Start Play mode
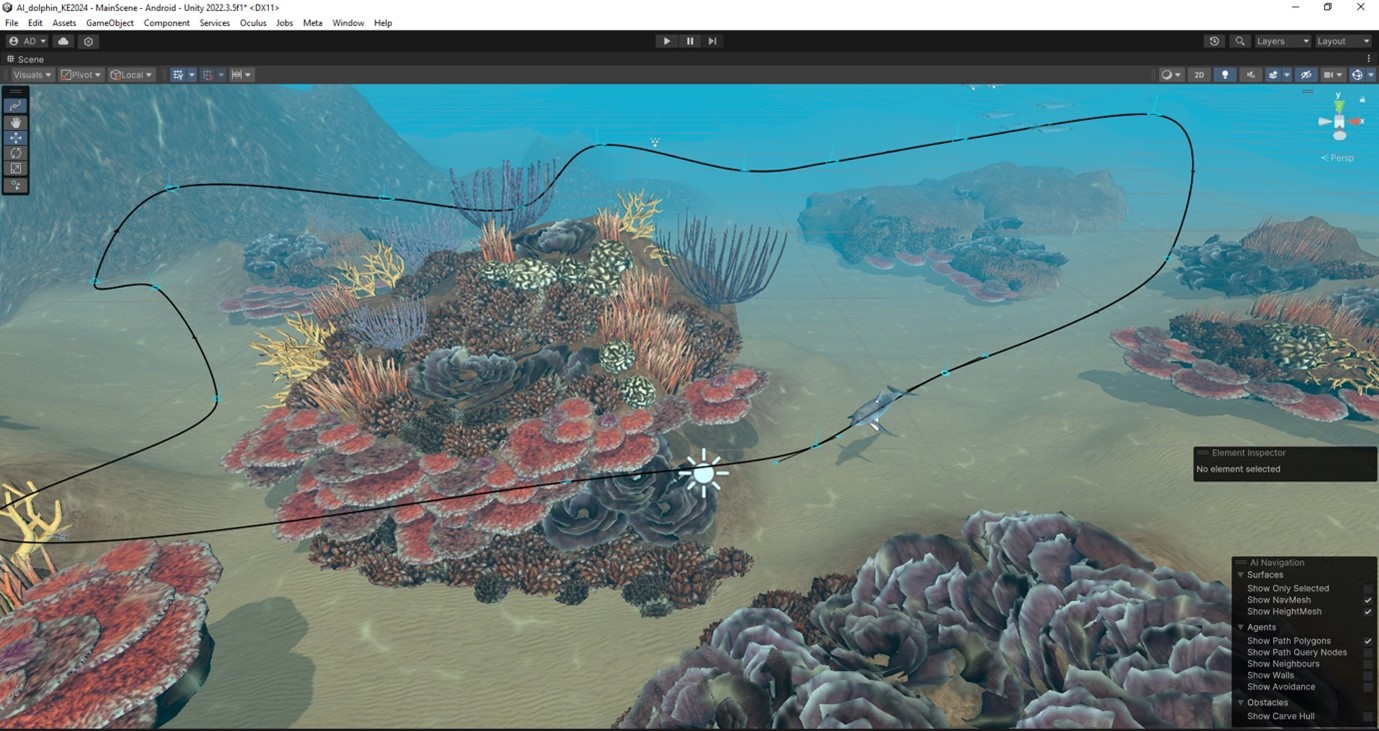 pyautogui.click(x=667, y=41)
